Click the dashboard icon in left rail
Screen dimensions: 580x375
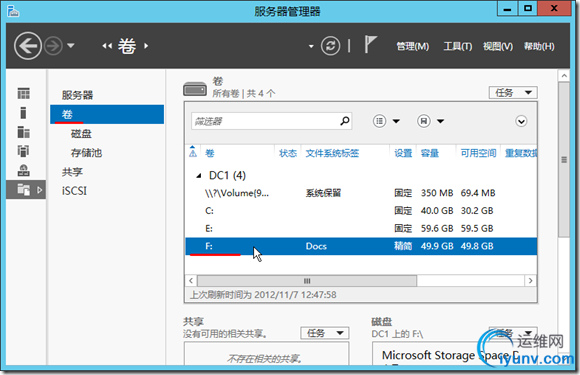tap(24, 94)
